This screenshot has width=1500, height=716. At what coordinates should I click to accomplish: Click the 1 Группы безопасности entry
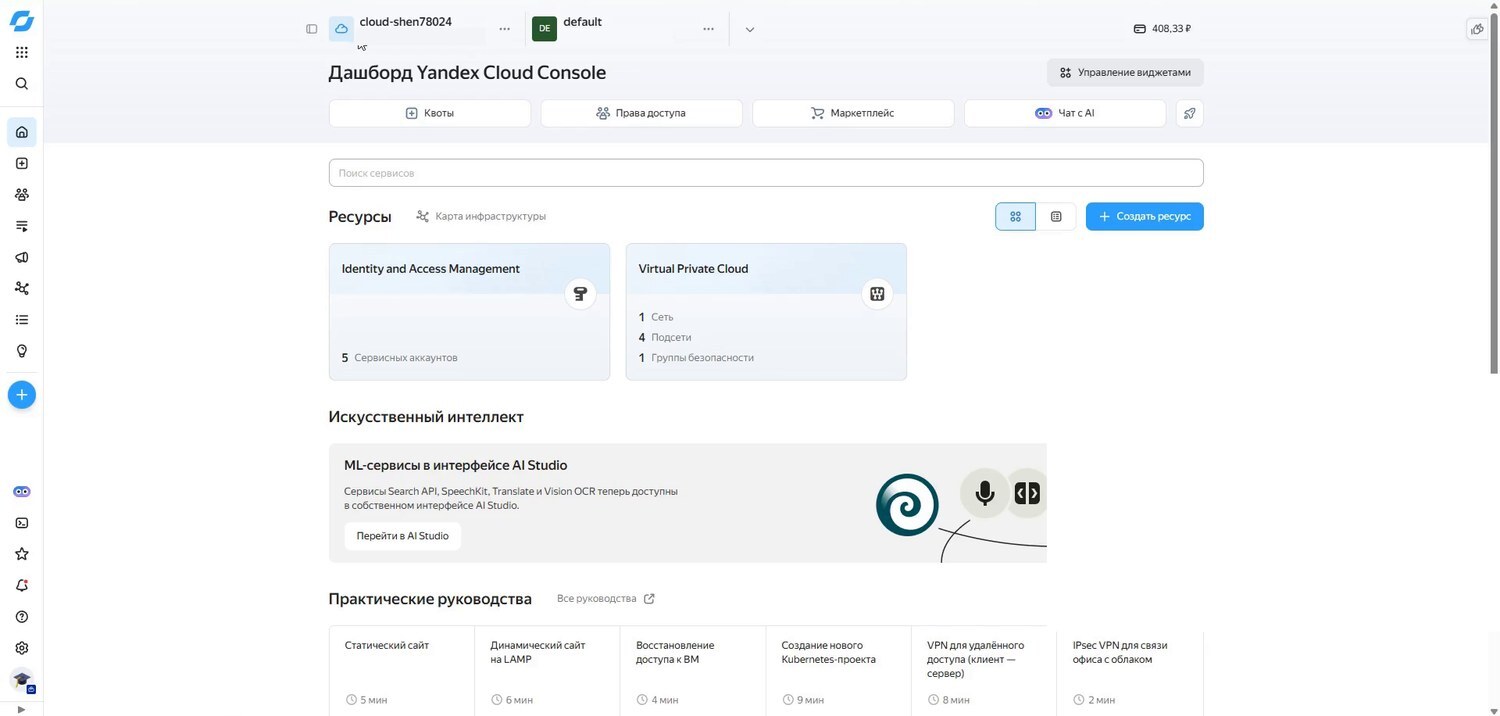coord(696,358)
